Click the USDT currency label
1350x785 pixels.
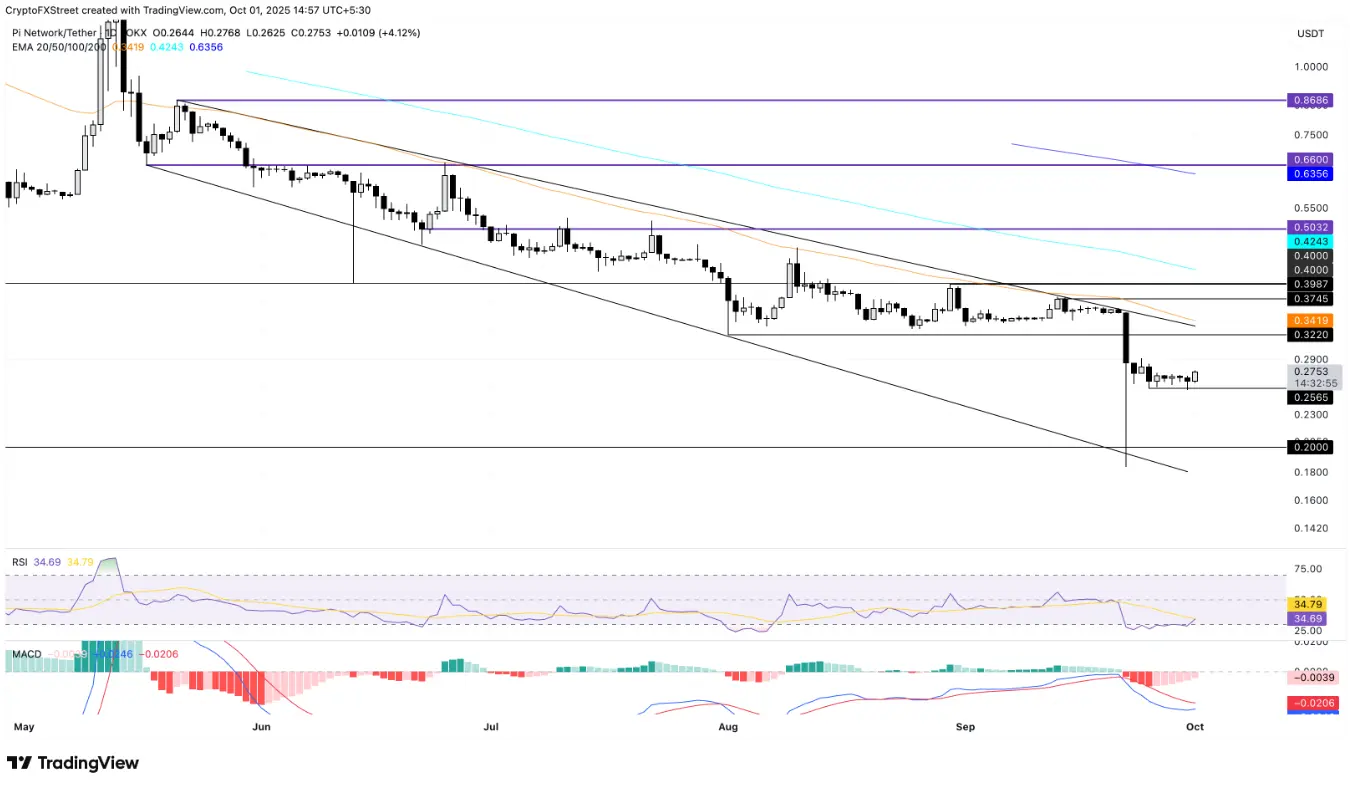tap(1310, 34)
